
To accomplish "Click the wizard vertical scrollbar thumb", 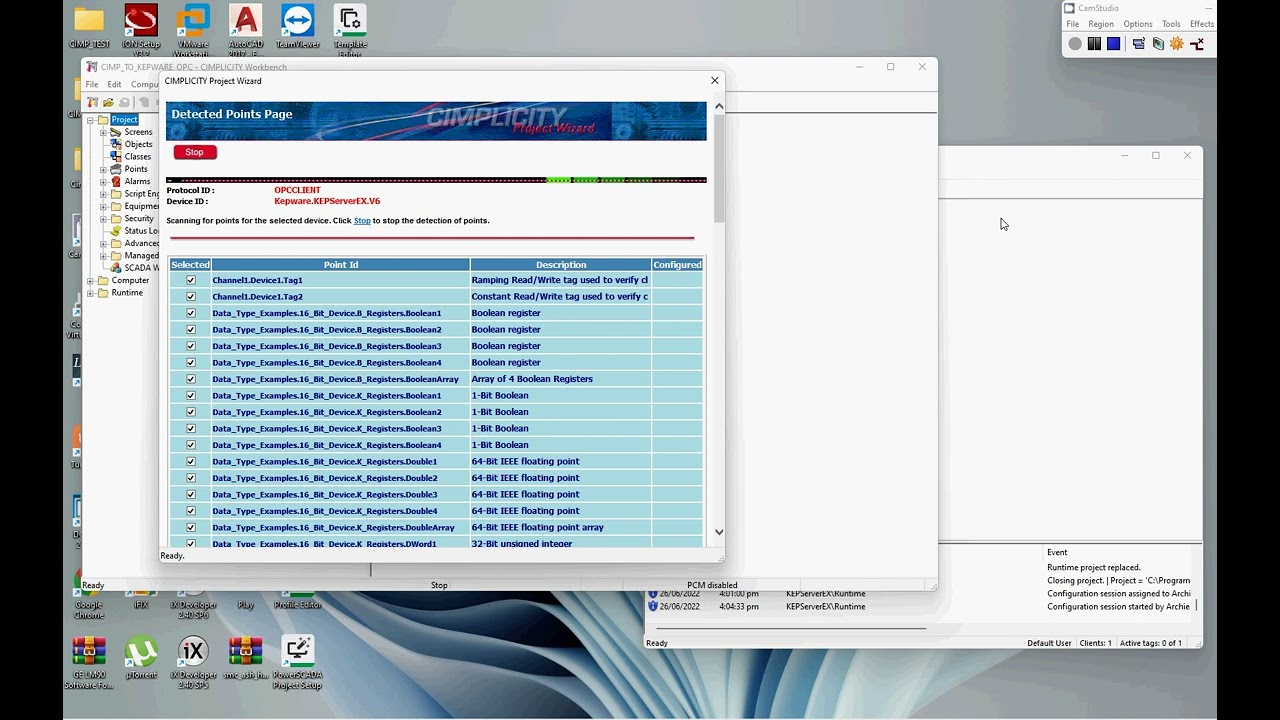I will click(718, 168).
